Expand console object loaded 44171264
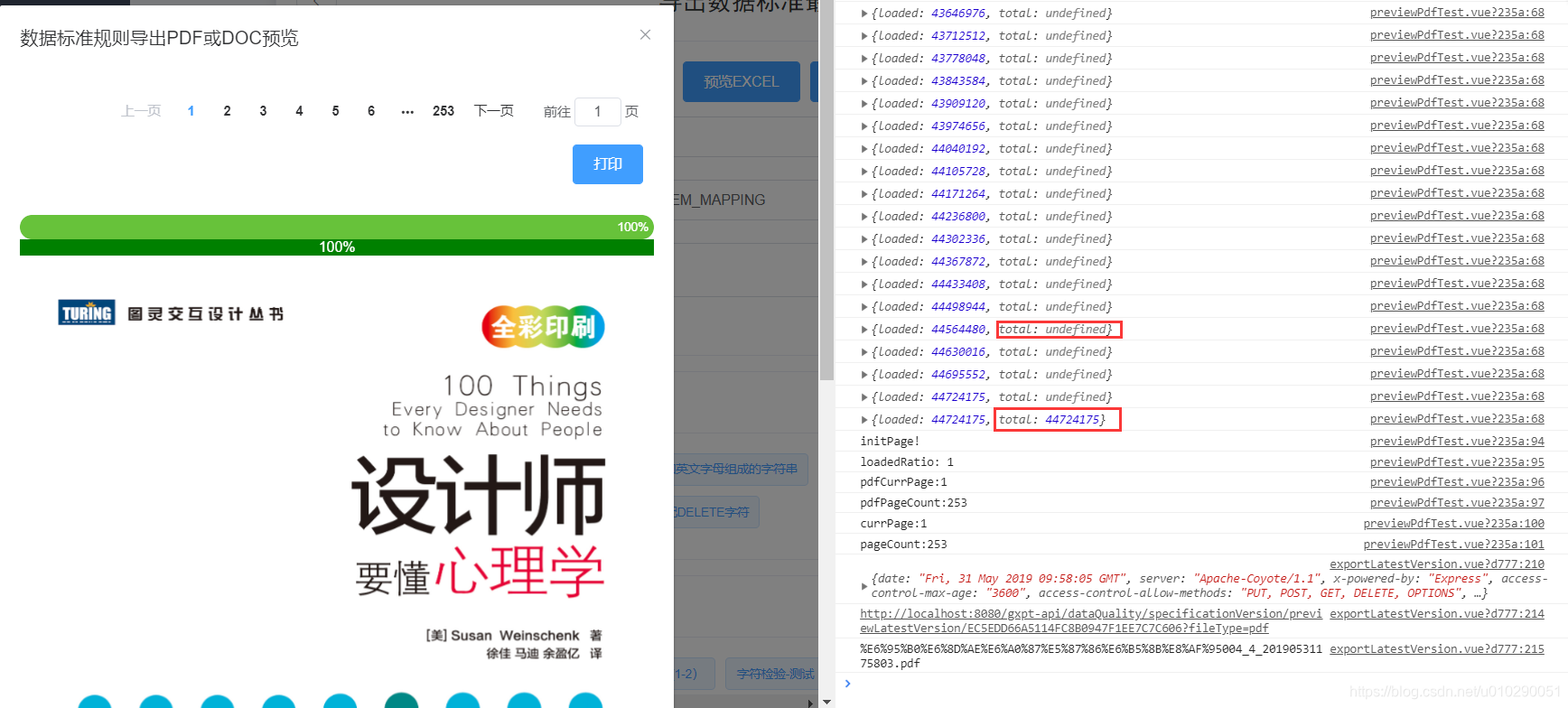This screenshot has width=1568, height=708. point(864,194)
